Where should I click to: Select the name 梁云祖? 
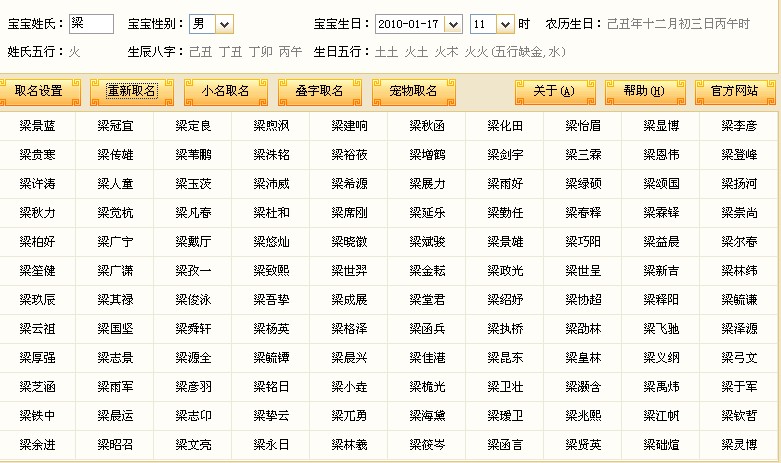37,329
